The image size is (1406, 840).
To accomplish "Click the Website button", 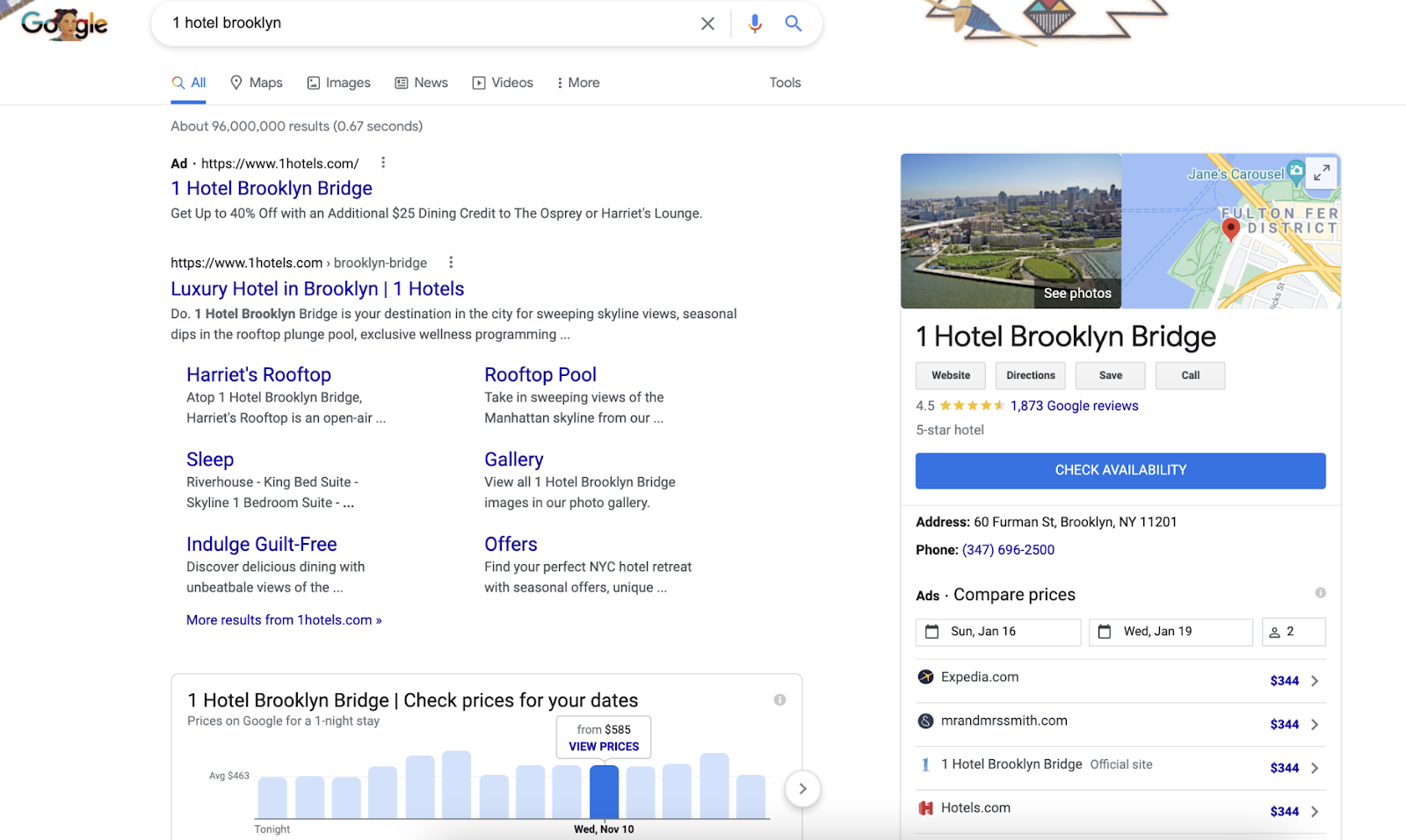I will click(951, 376).
